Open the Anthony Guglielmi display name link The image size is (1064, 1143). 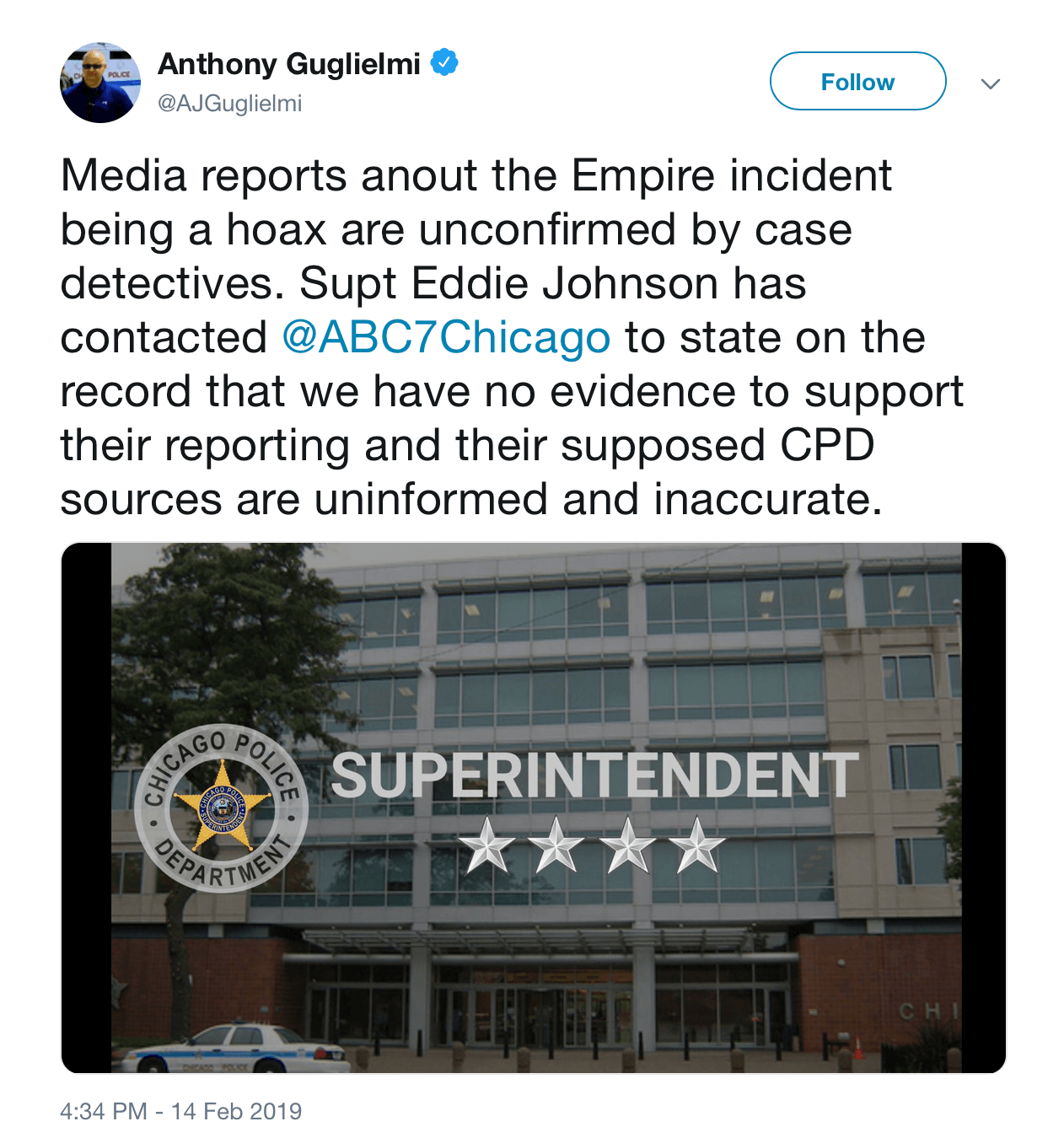289,63
